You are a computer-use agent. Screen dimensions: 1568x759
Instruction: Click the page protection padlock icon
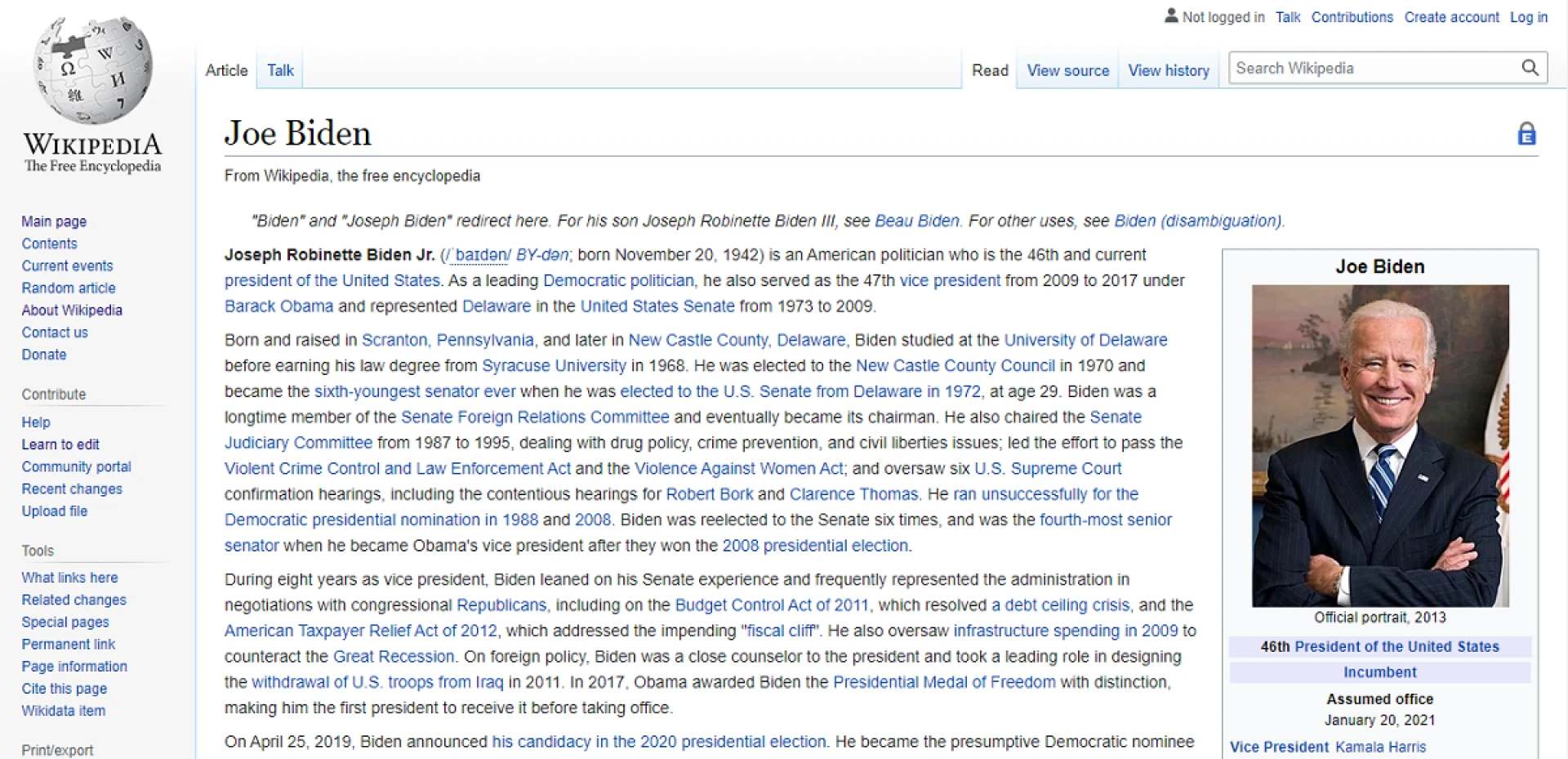[x=1526, y=133]
